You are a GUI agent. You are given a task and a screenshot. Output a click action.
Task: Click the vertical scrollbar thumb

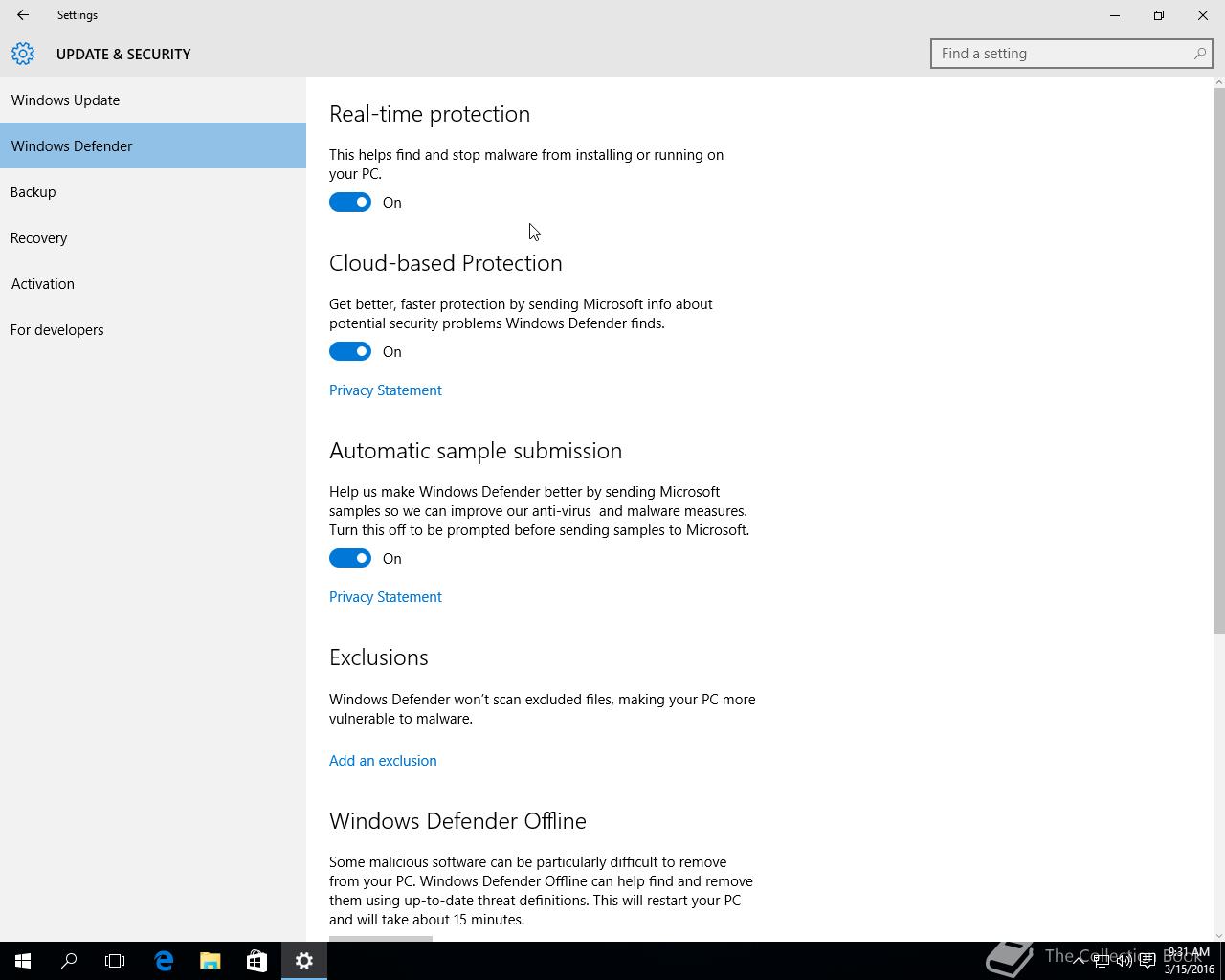(x=1218, y=361)
